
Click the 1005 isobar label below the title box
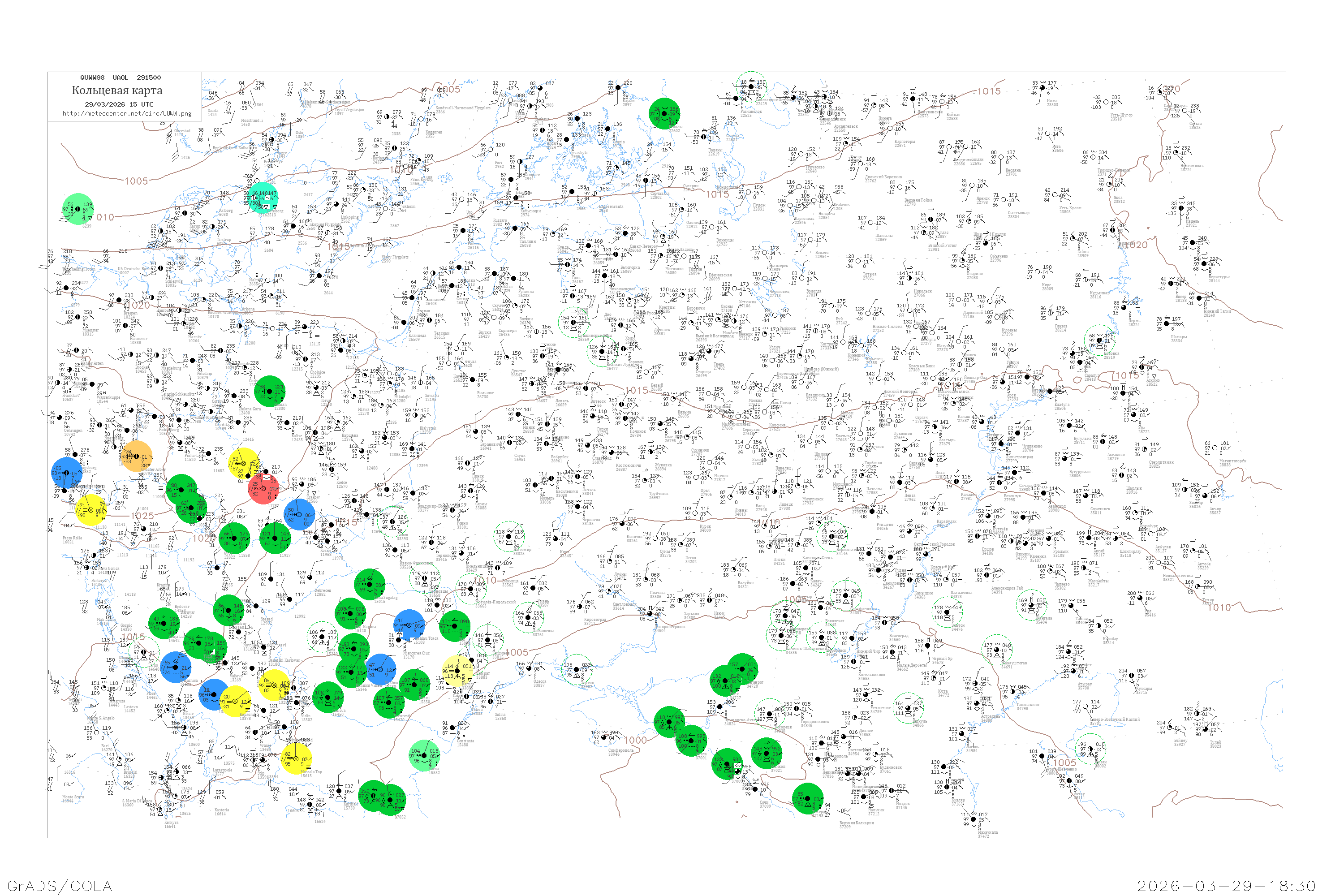137,181
